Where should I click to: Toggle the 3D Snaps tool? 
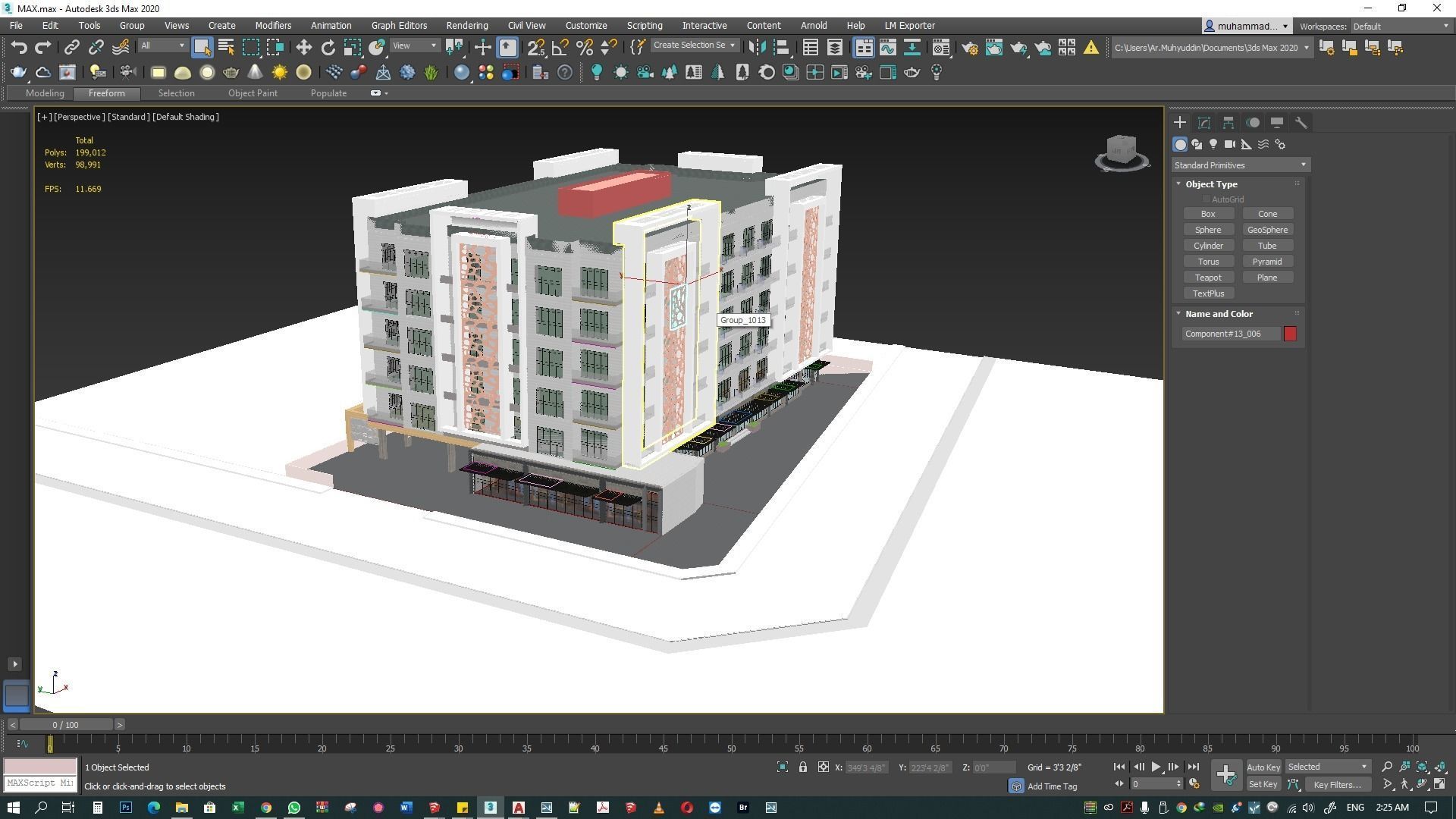[x=536, y=48]
